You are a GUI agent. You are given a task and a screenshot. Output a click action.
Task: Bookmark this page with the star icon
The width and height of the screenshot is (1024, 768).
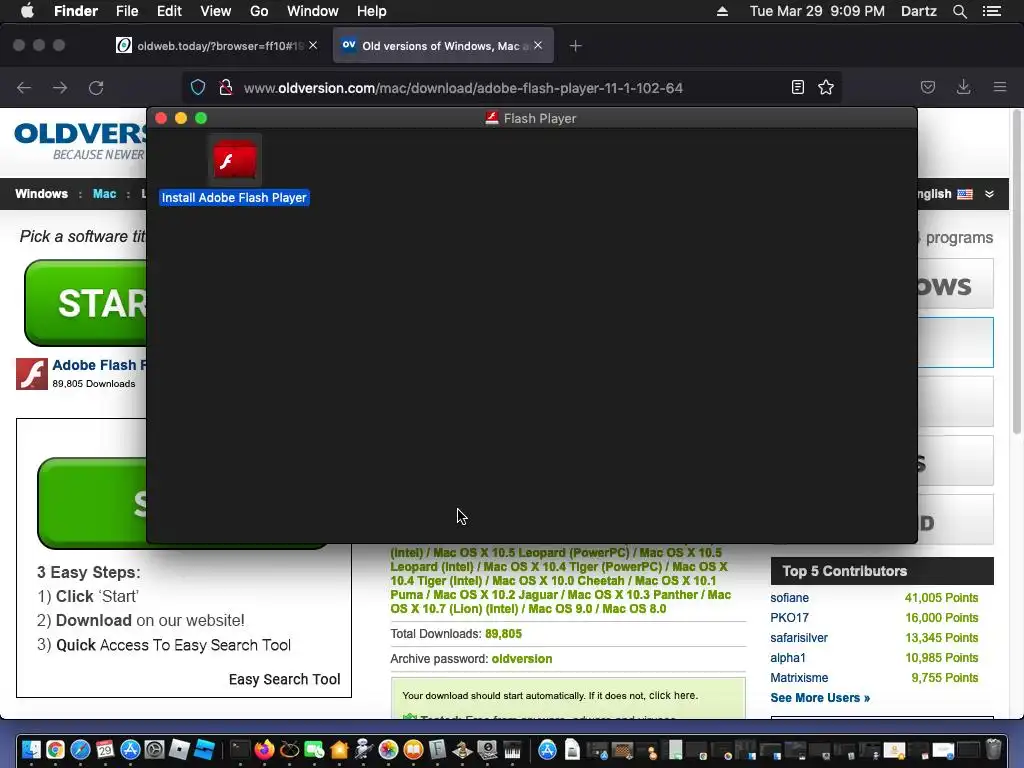[x=826, y=88]
